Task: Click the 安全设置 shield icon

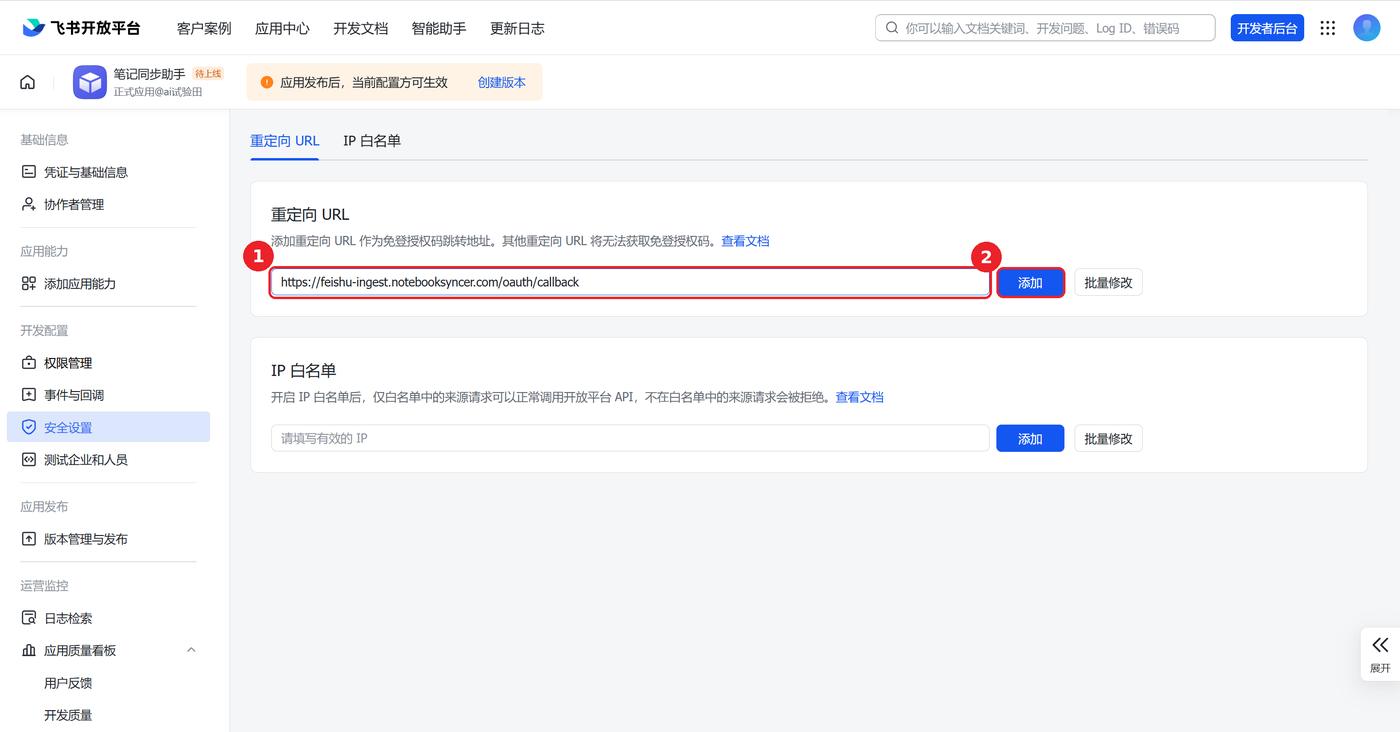Action: 29,427
